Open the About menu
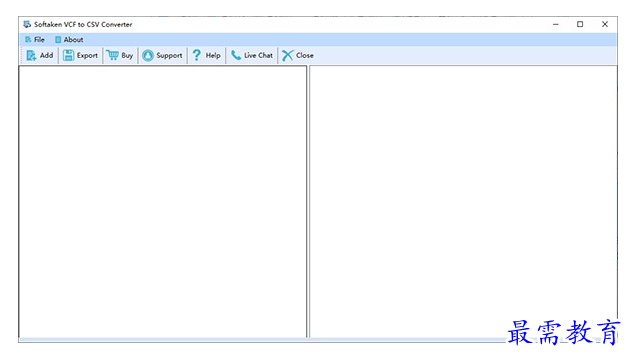629x364 pixels. (69, 40)
